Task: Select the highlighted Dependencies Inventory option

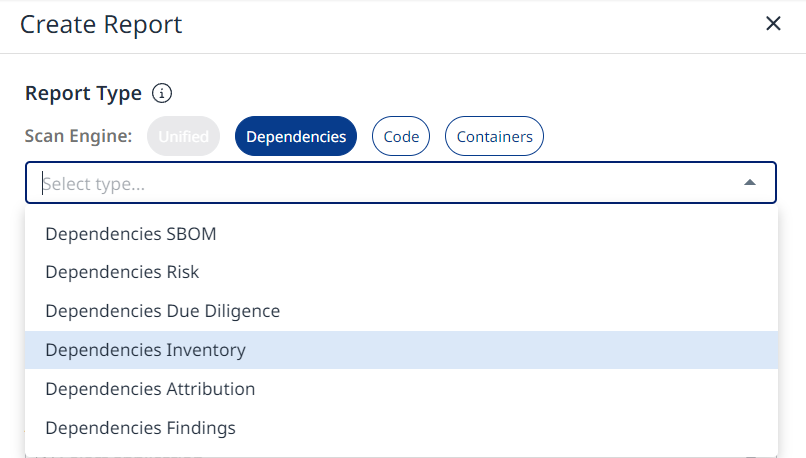Action: coord(146,350)
